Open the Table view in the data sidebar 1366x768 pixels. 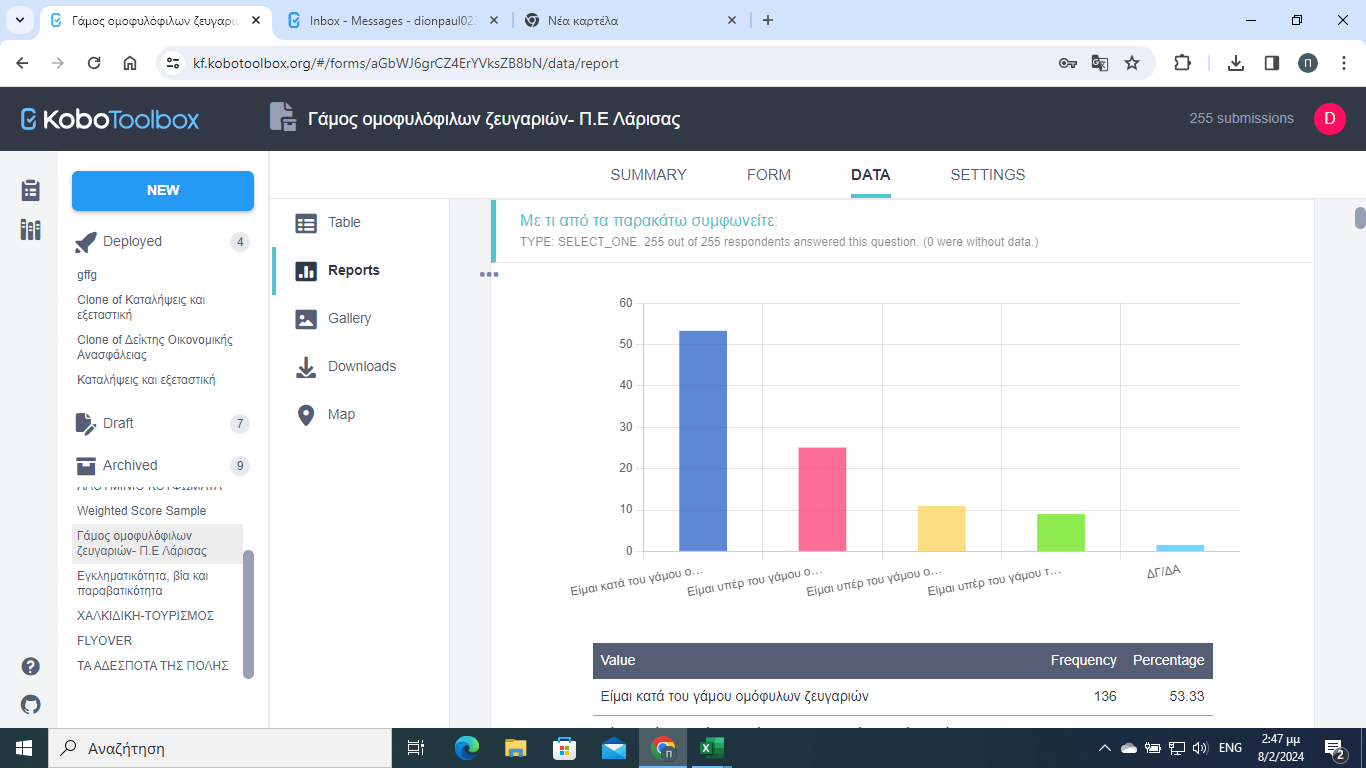point(329,222)
